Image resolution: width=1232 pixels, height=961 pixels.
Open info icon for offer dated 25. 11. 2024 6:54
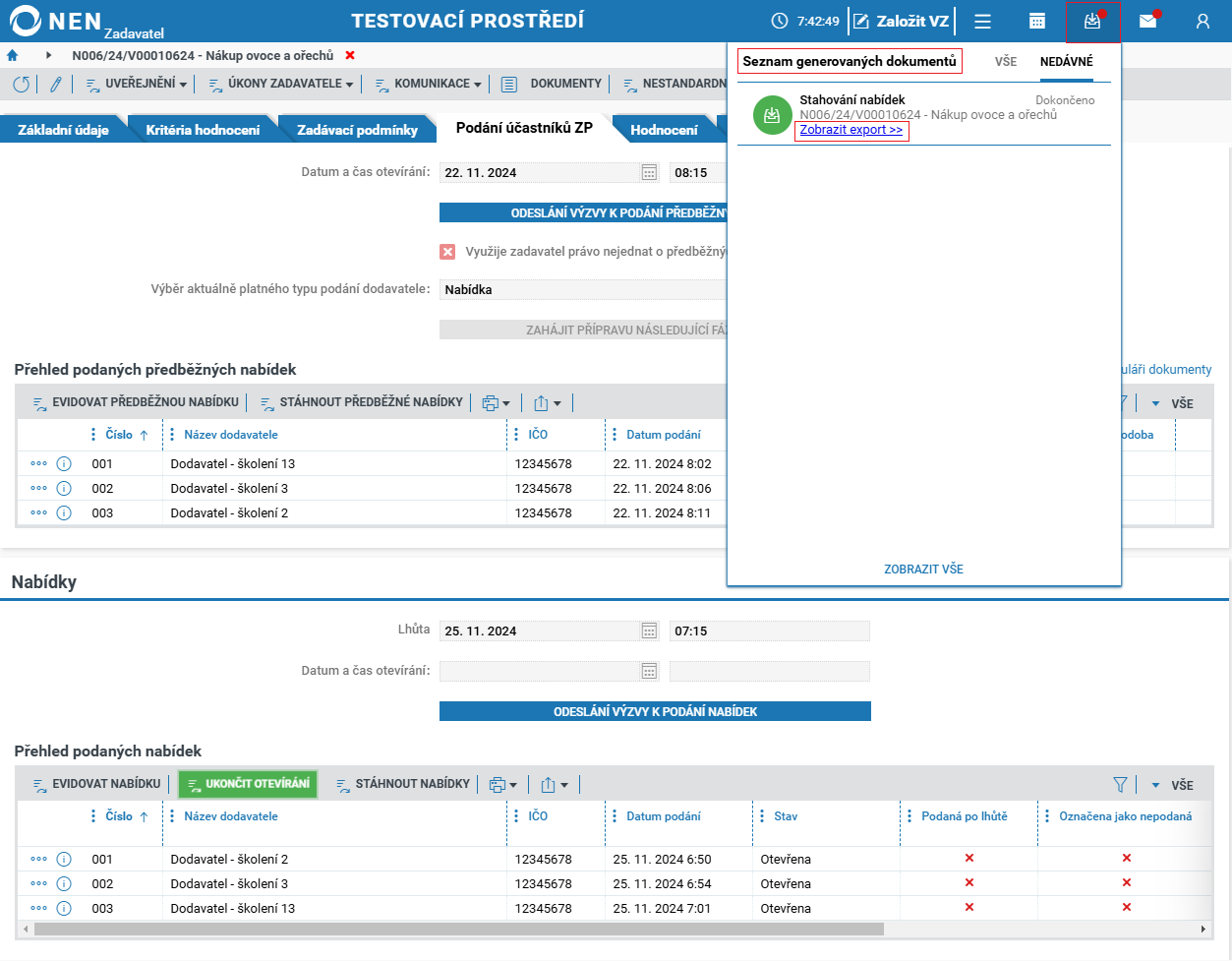pyautogui.click(x=64, y=883)
